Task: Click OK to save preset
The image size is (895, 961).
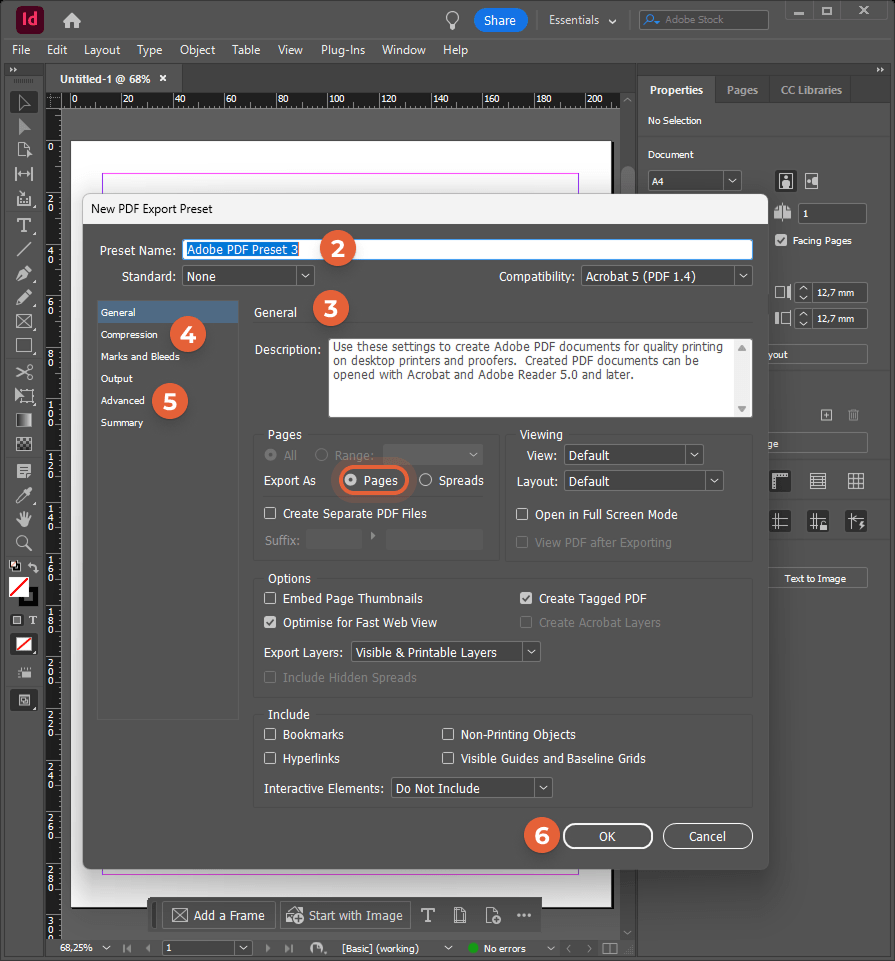Action: [x=607, y=837]
